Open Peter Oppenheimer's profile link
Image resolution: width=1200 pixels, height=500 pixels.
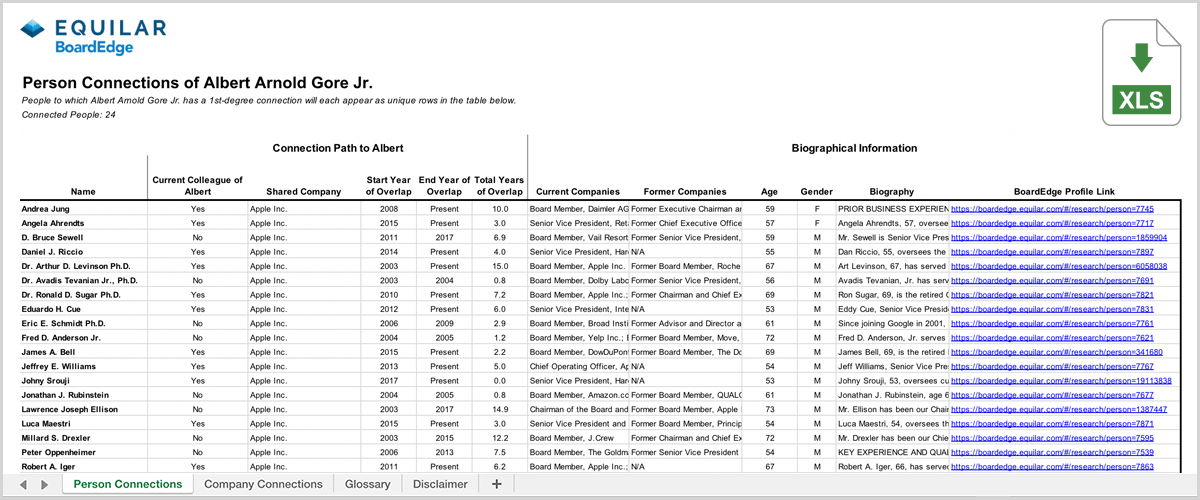point(1052,453)
